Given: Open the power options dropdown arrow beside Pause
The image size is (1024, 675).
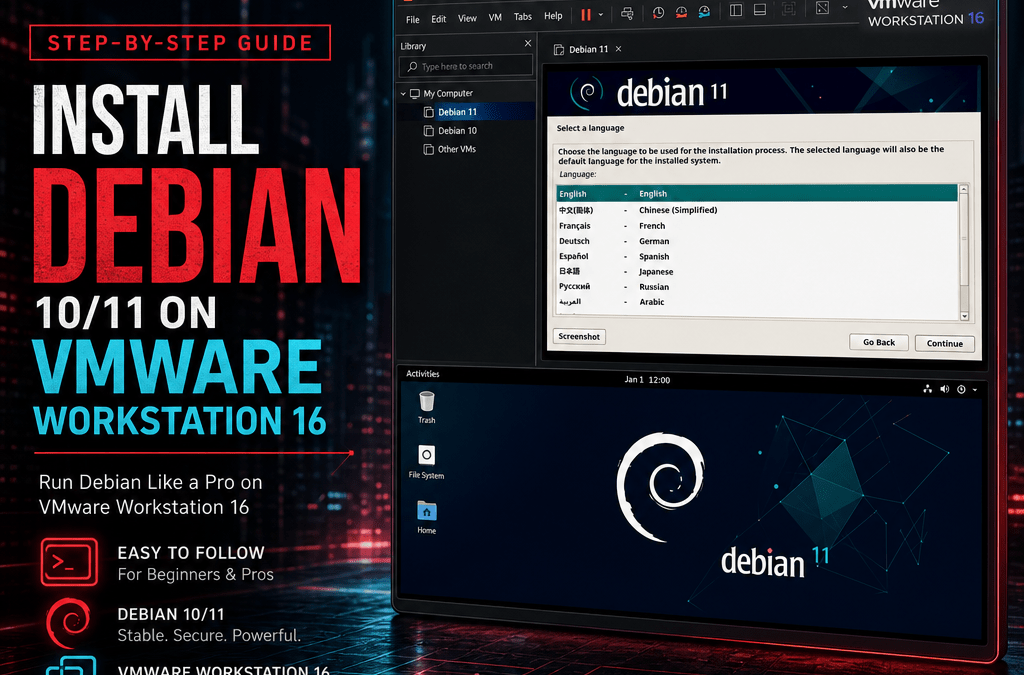Looking at the screenshot, I should click(x=601, y=15).
